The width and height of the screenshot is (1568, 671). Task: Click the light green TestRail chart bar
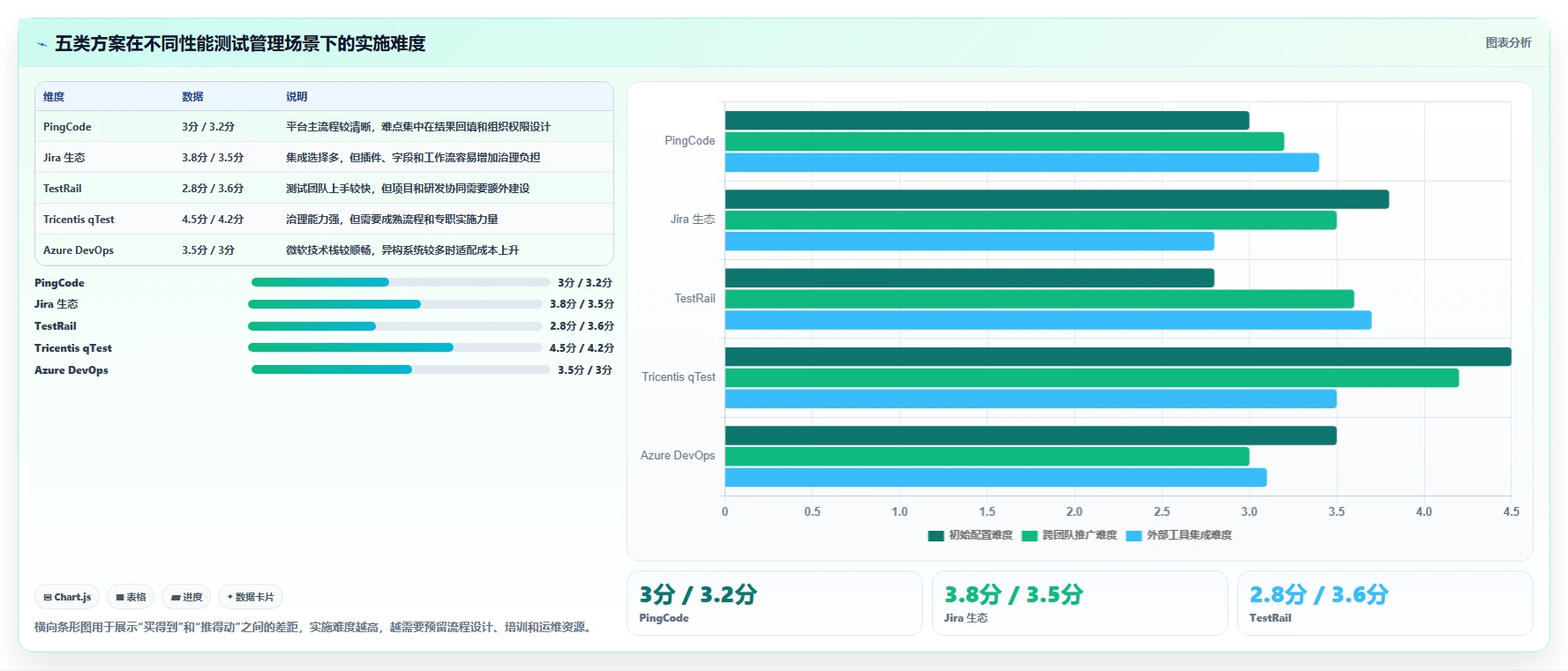coord(1039,299)
